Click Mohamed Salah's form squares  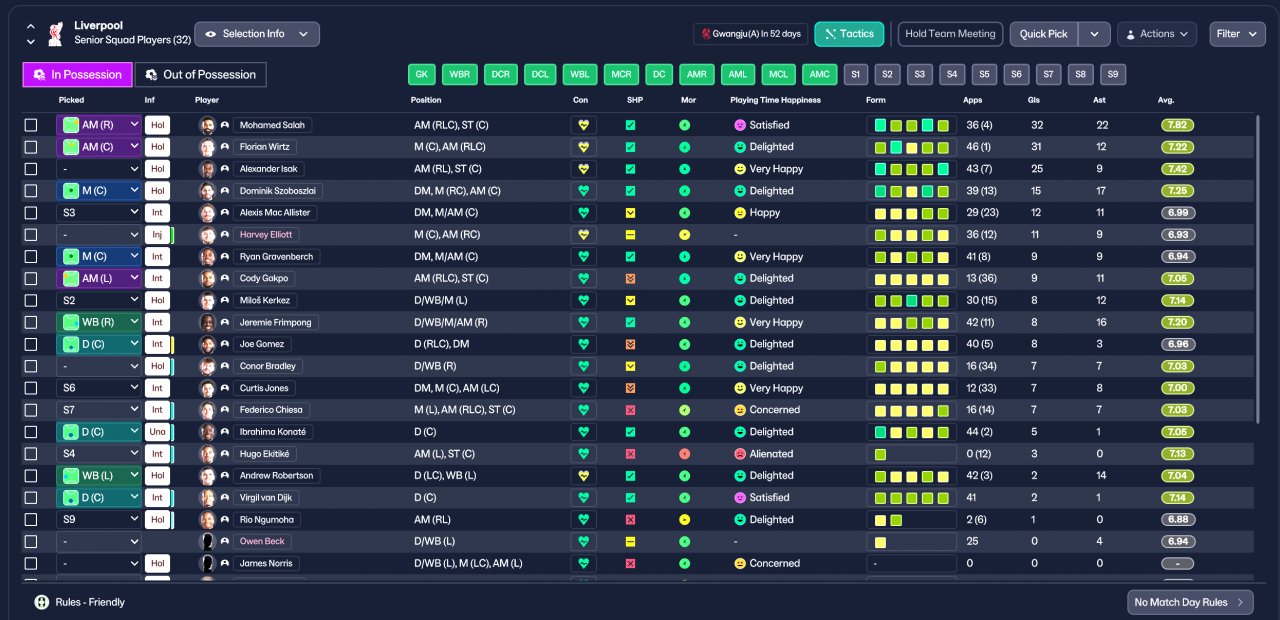pyautogui.click(x=911, y=125)
